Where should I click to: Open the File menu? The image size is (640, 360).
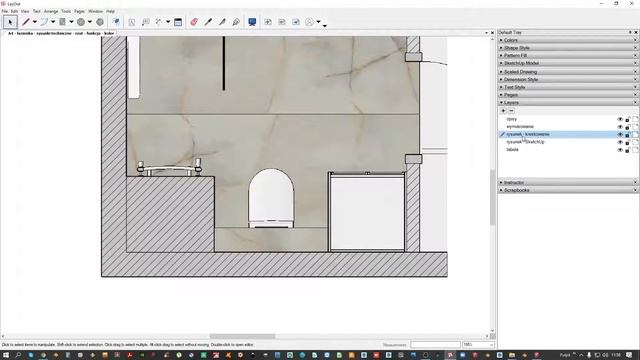[x=5, y=11]
